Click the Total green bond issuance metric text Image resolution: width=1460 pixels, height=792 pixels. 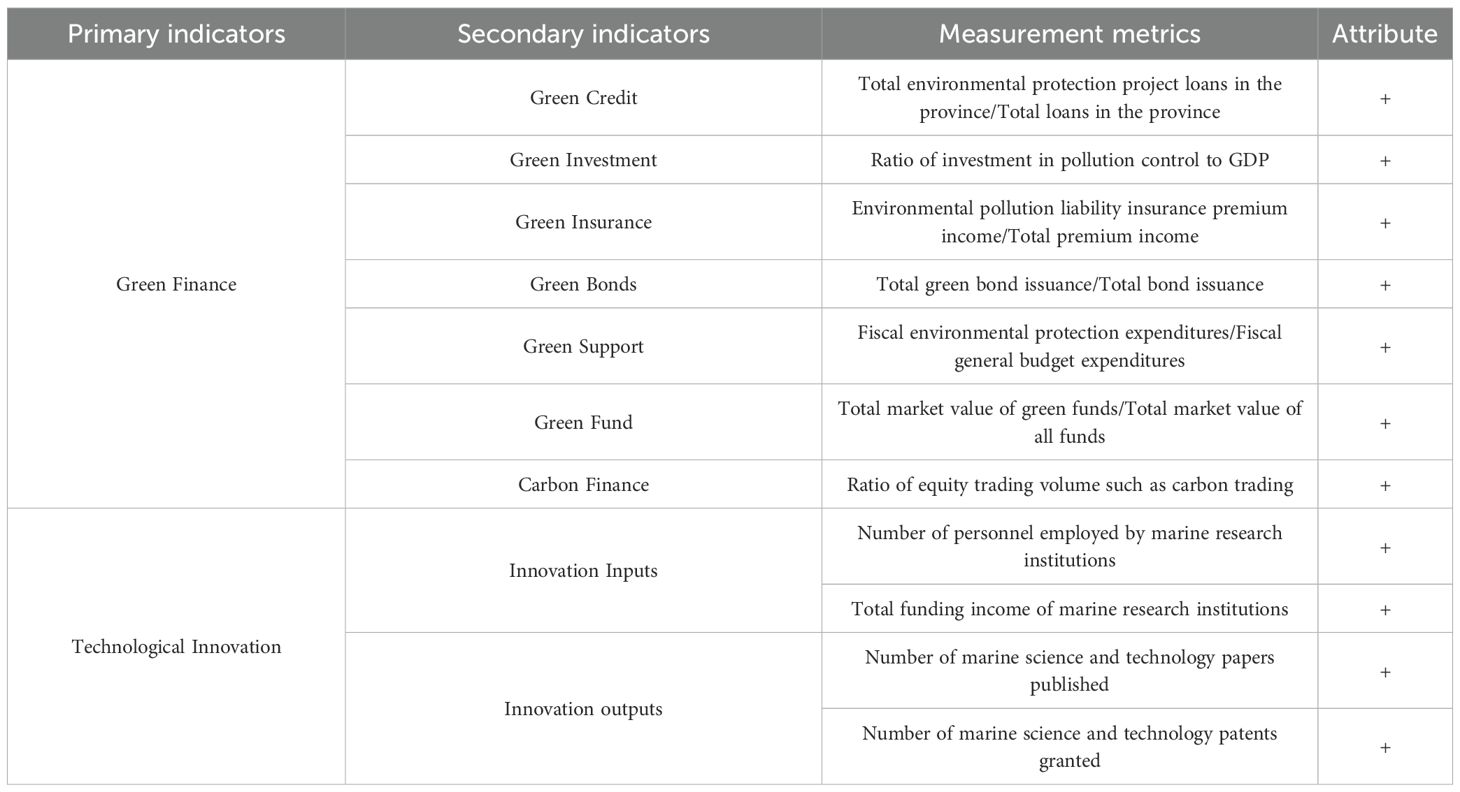1069,284
